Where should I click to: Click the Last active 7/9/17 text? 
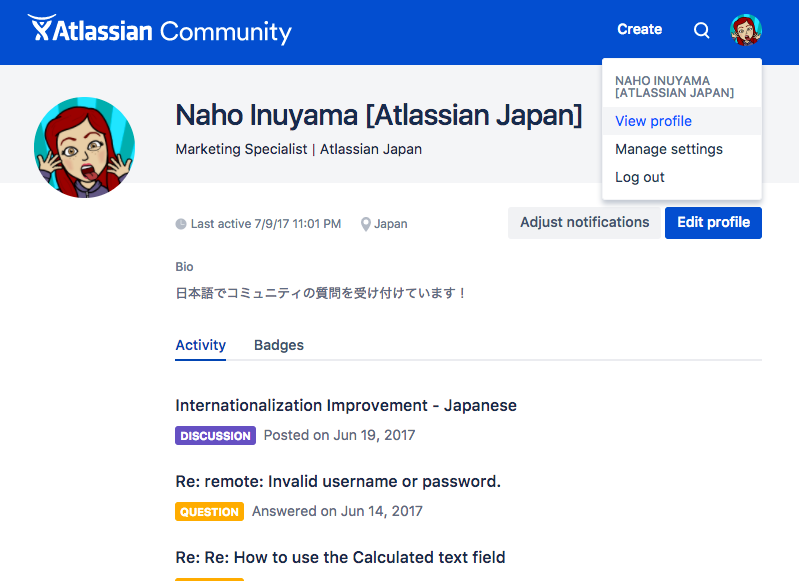[265, 224]
